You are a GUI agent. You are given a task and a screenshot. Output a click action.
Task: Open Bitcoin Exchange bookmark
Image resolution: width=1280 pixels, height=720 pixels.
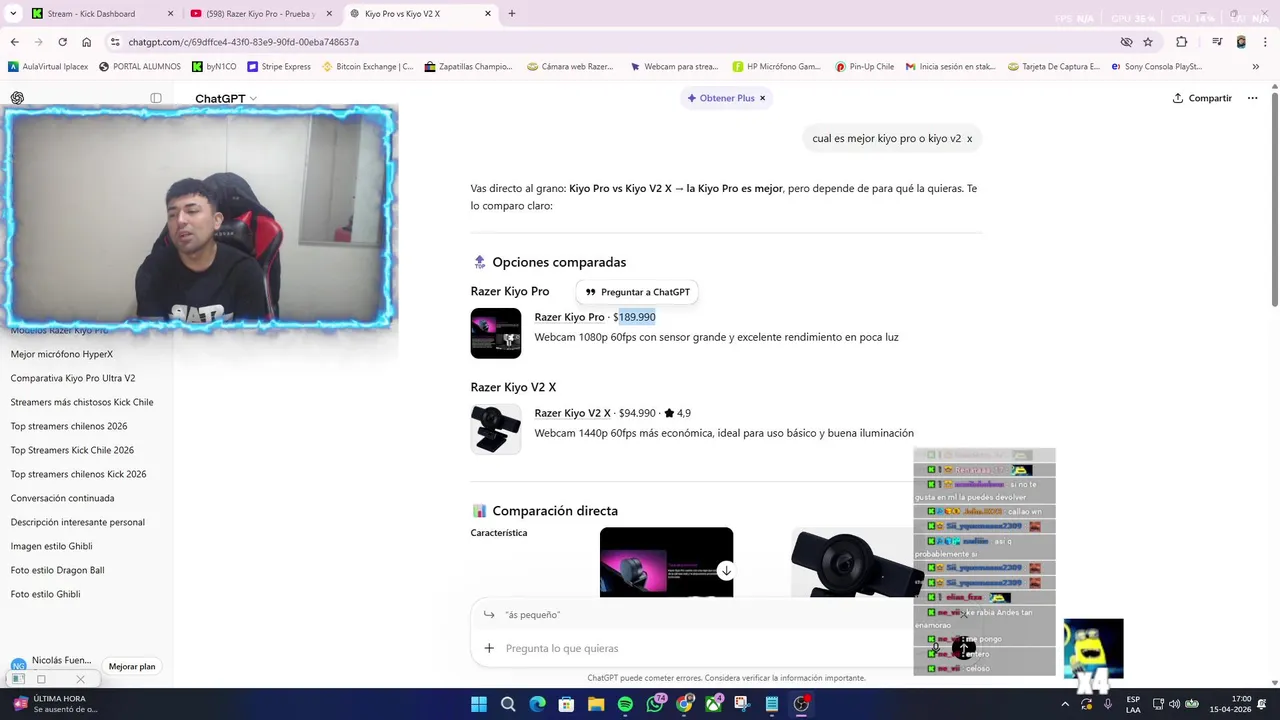tap(367, 67)
